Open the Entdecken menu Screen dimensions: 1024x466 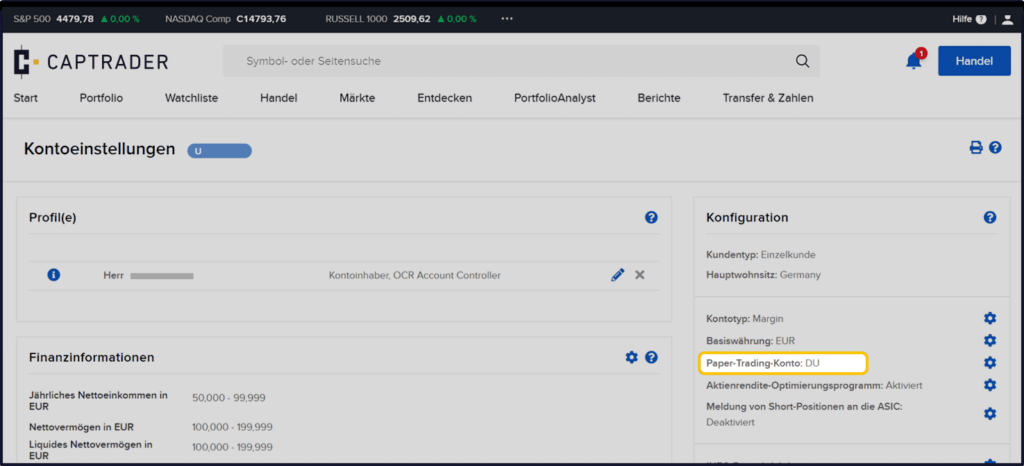click(x=445, y=98)
